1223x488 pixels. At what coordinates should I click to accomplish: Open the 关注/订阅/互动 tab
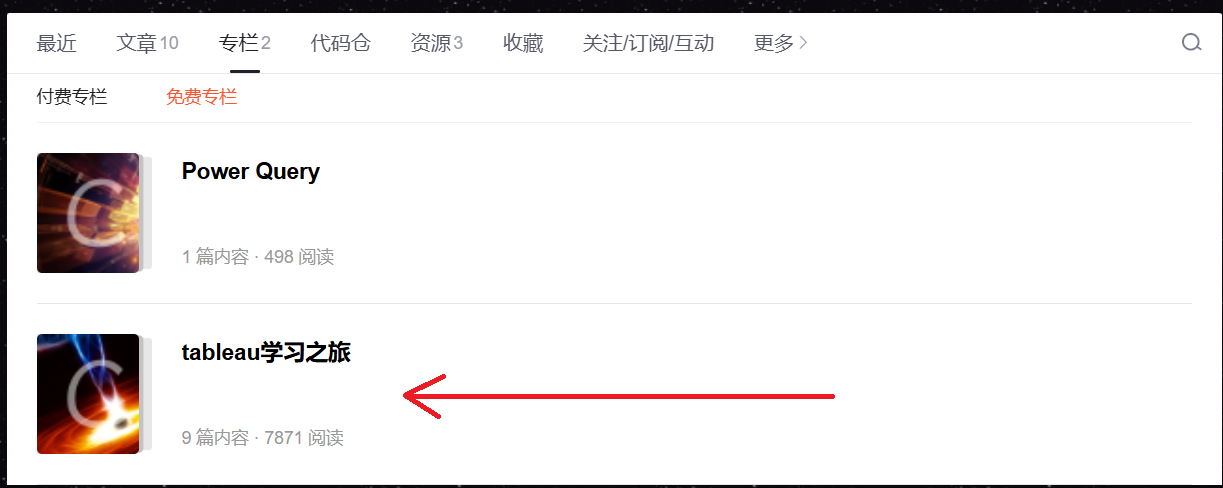pyautogui.click(x=648, y=43)
